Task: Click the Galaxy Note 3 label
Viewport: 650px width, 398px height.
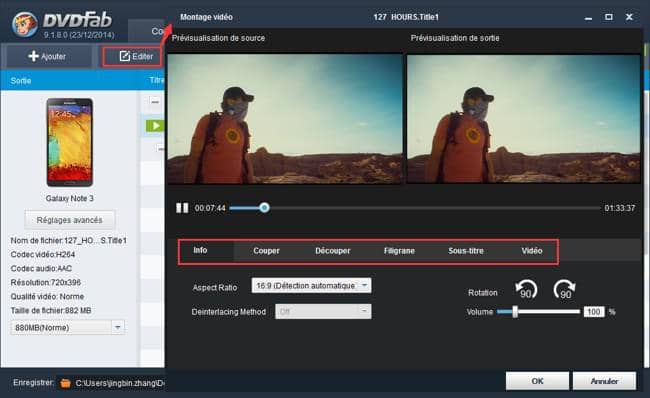Action: [x=70, y=199]
